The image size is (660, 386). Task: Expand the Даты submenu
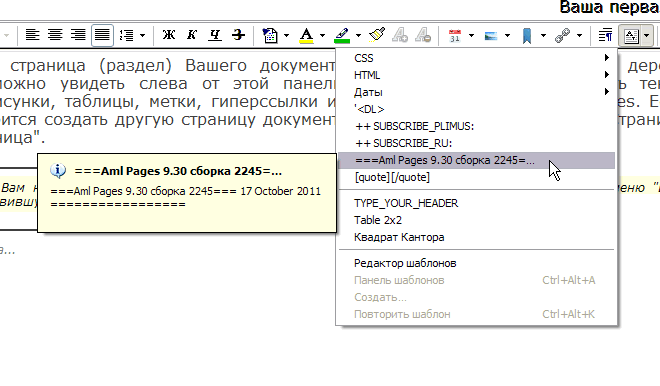477,92
